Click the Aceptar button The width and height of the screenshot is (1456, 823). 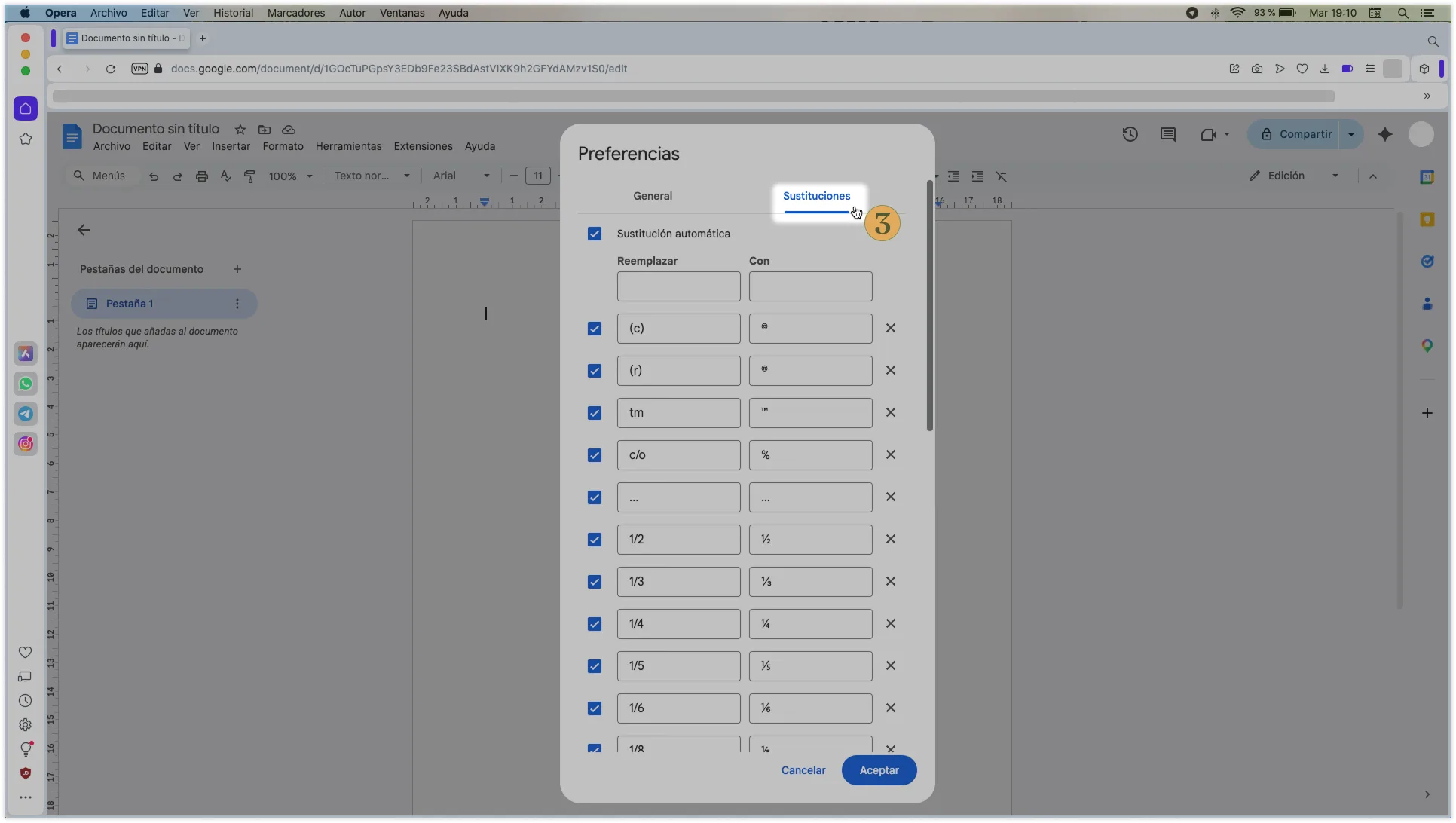879,770
